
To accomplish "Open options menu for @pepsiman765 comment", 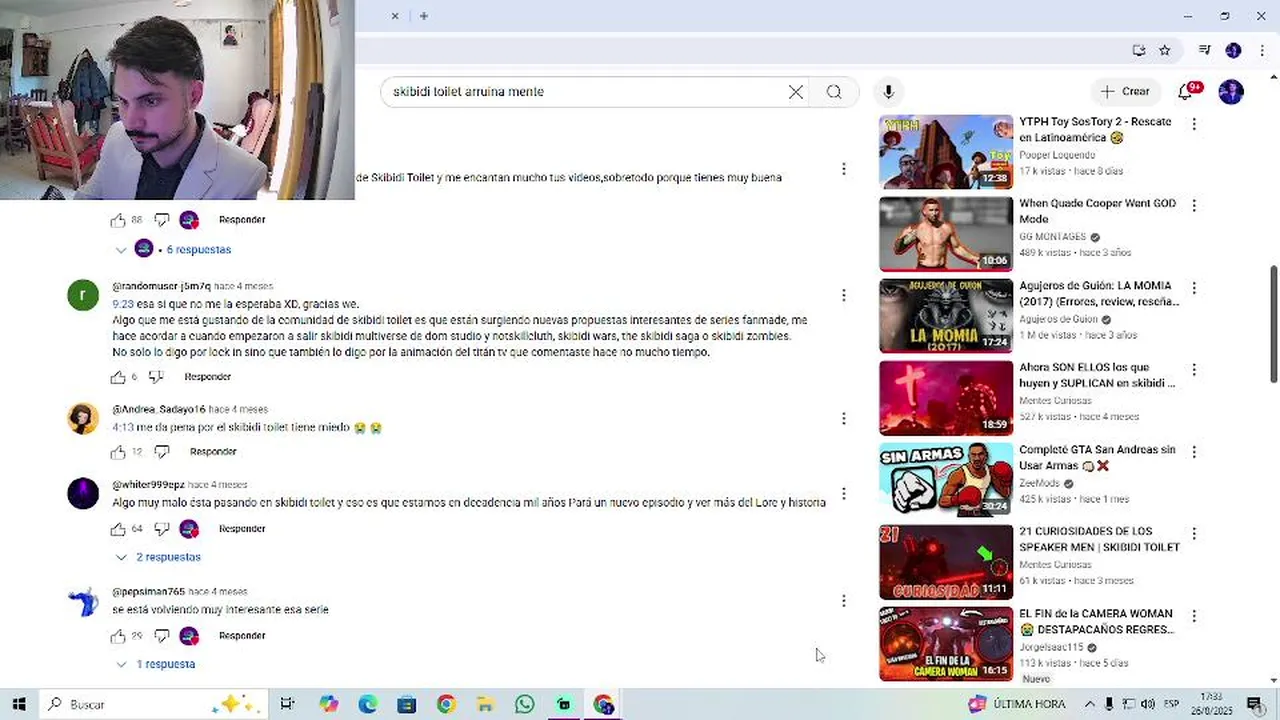I will tap(844, 600).
